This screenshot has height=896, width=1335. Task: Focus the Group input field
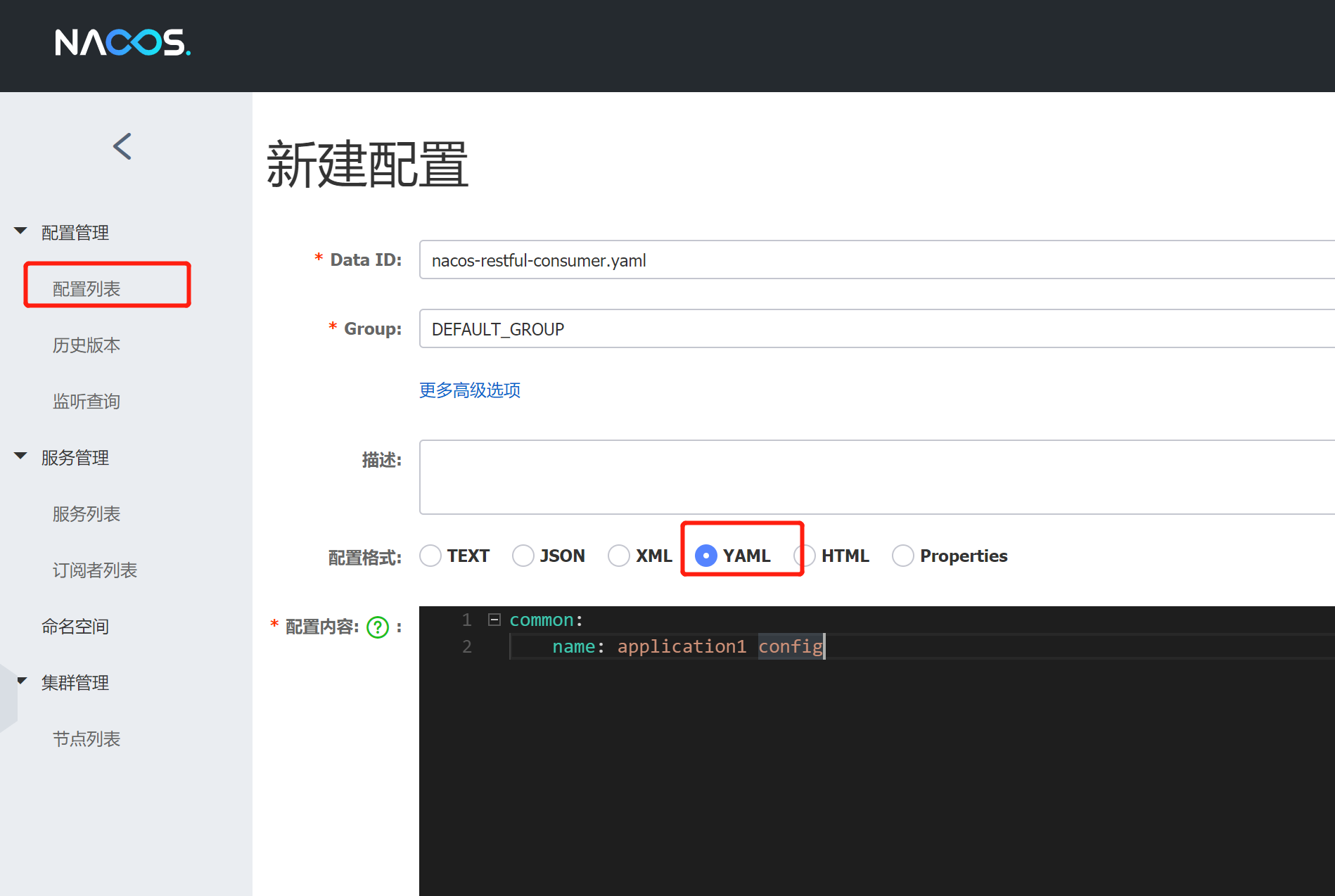[x=877, y=328]
